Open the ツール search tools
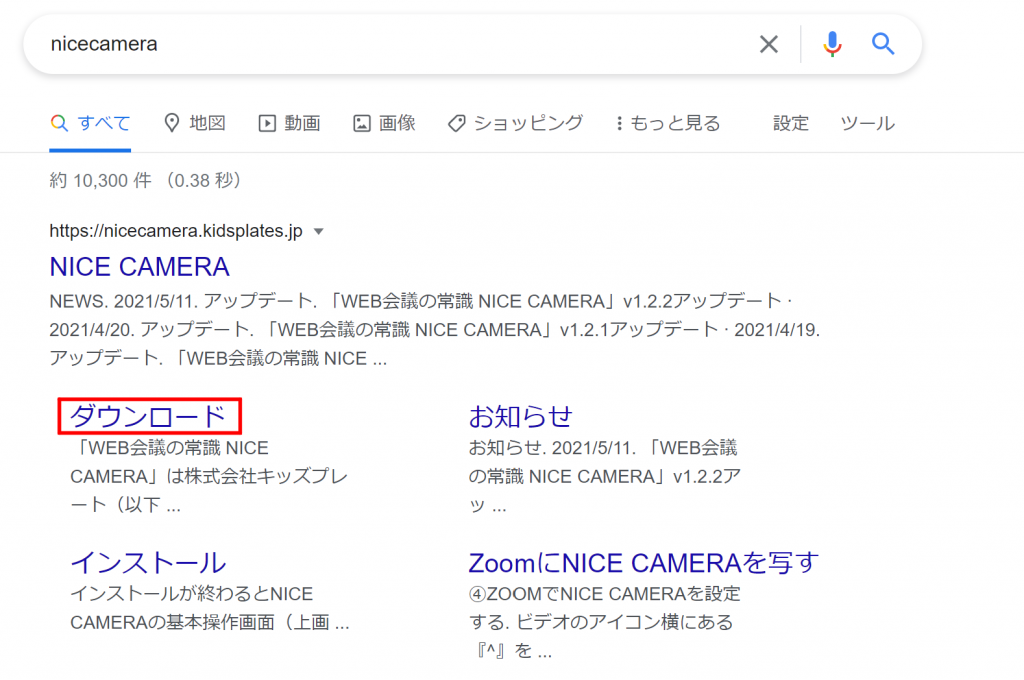 867,123
